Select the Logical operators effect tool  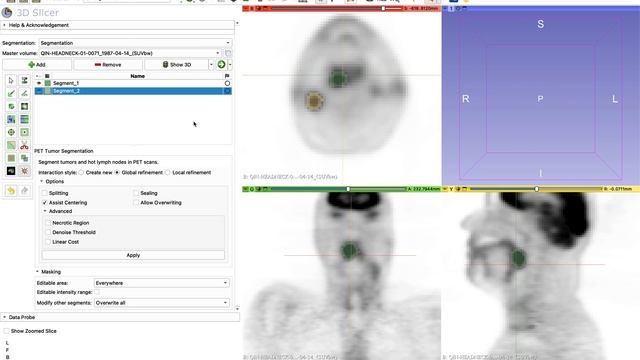point(24,158)
